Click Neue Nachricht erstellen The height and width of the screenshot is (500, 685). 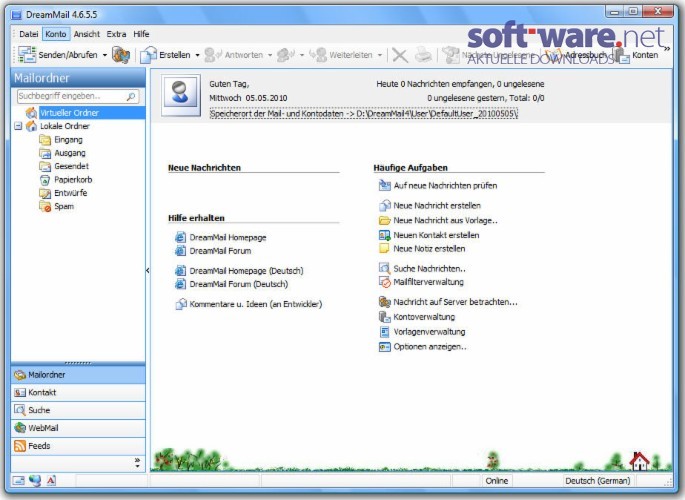(x=437, y=206)
